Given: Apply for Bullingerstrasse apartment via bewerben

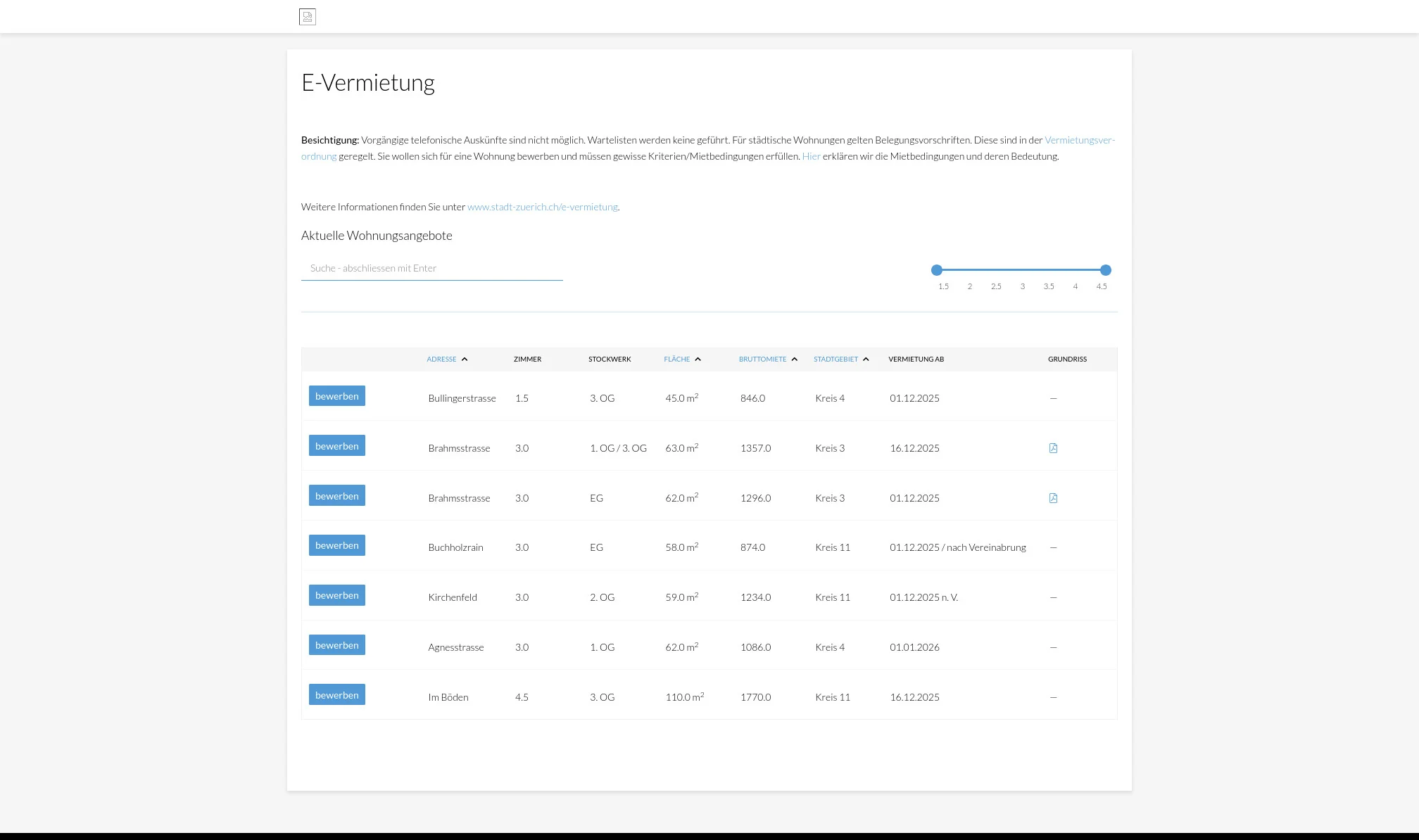Looking at the screenshot, I should click(336, 396).
